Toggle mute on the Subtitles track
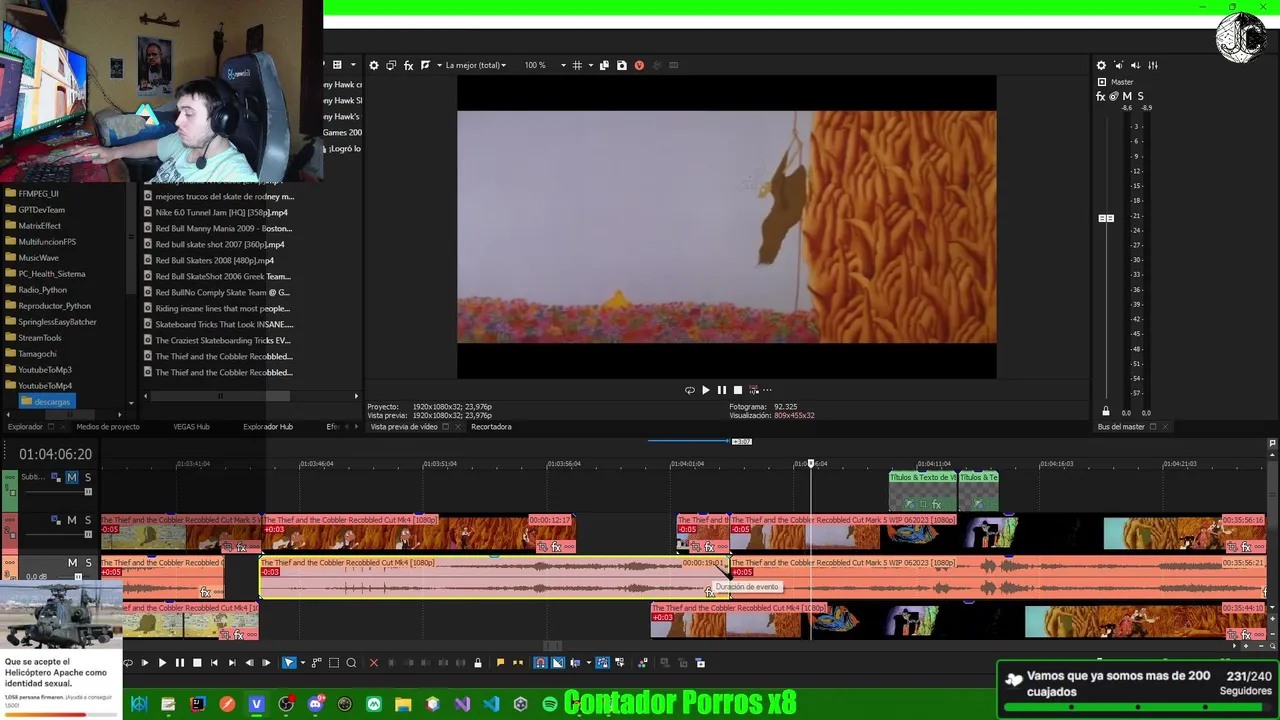Viewport: 1280px width, 720px height. [x=71, y=478]
